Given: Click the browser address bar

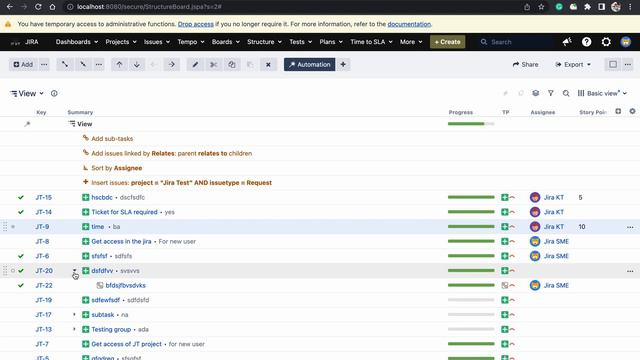Looking at the screenshot, I should [x=294, y=7].
